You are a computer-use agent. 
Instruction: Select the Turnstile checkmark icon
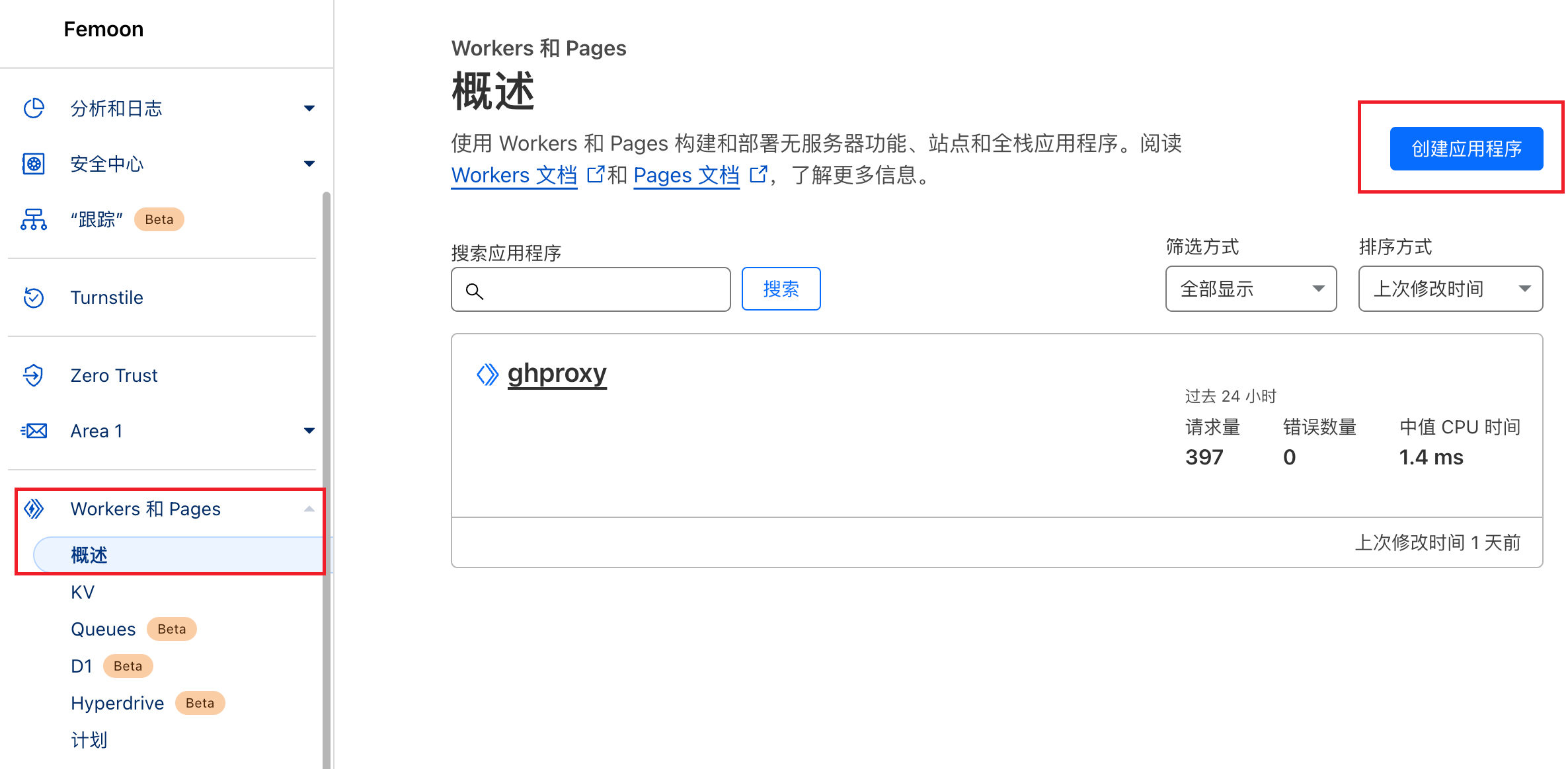(33, 297)
